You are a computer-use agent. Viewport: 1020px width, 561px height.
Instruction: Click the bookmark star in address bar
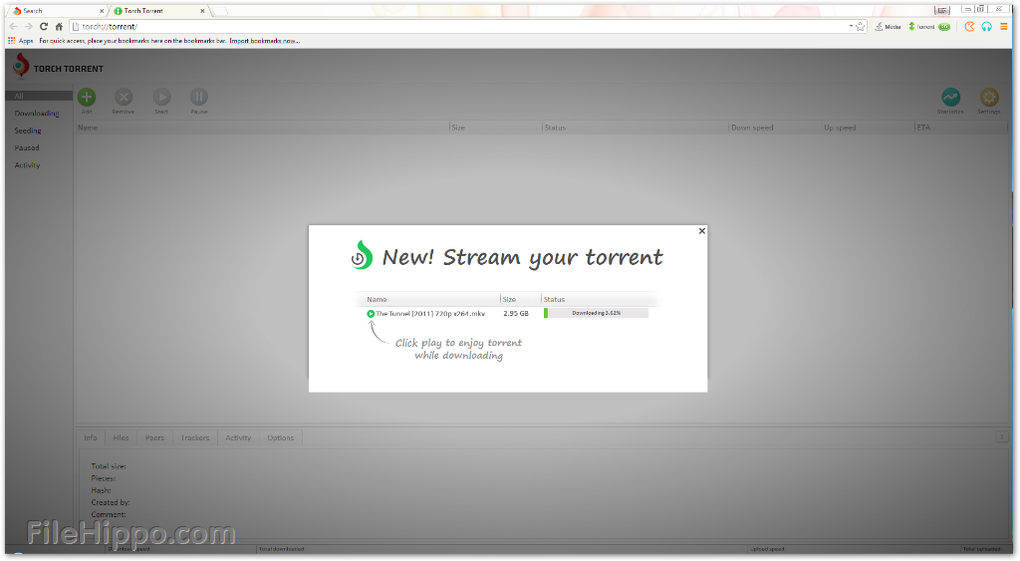(x=860, y=27)
